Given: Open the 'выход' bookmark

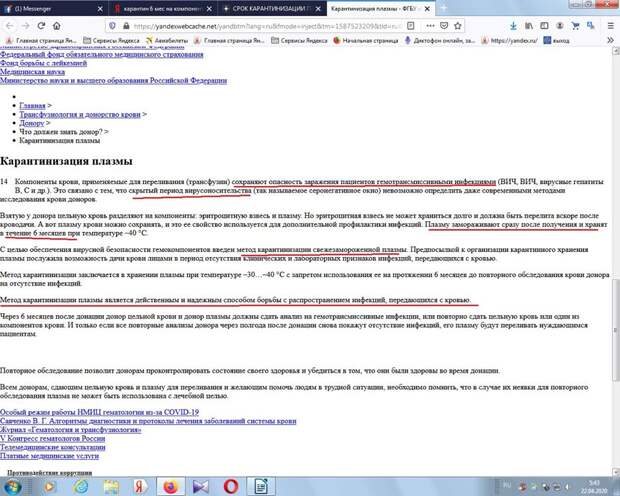Looking at the screenshot, I should click(556, 40).
